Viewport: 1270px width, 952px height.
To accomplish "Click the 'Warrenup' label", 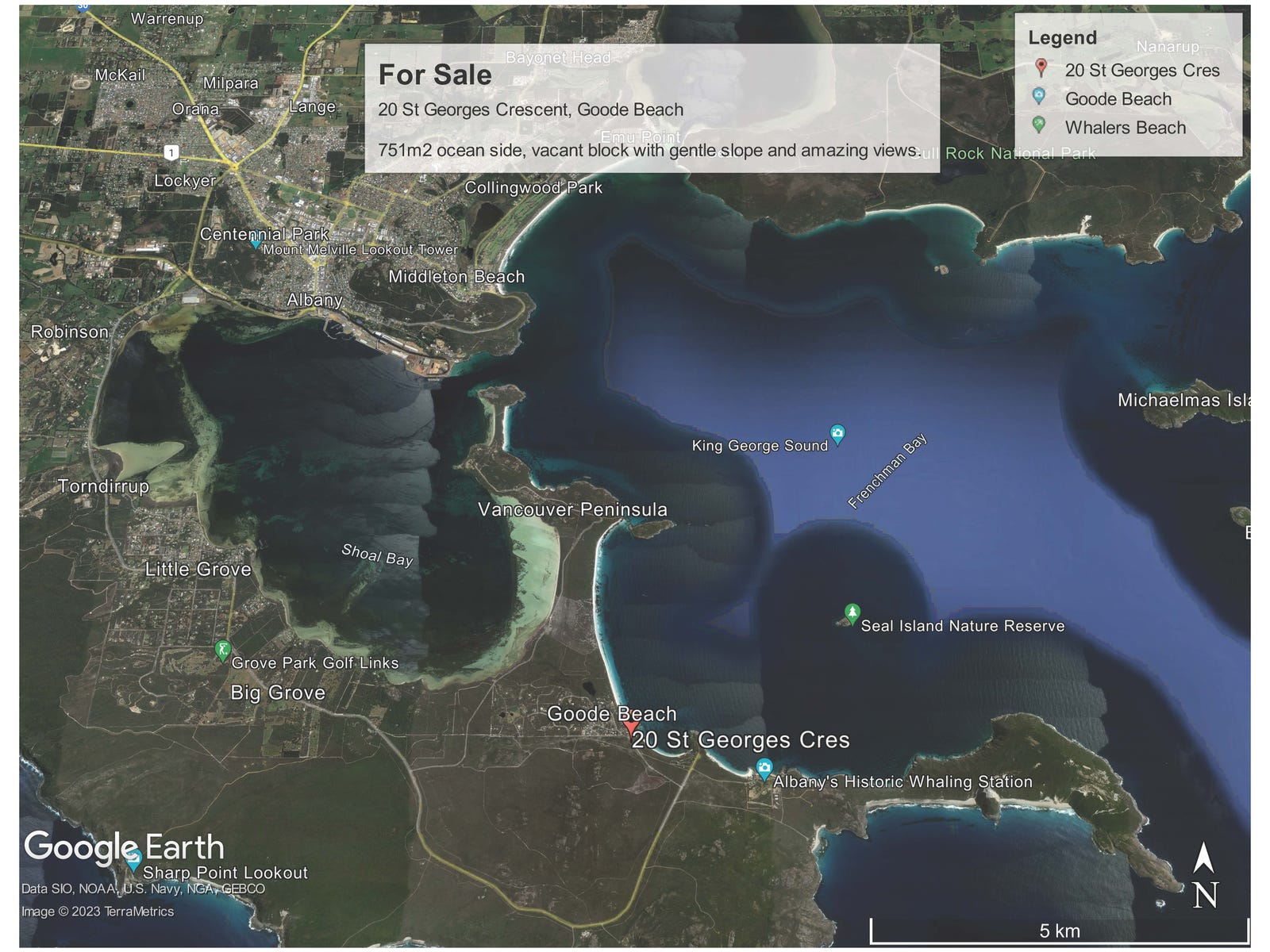I will tap(167, 18).
